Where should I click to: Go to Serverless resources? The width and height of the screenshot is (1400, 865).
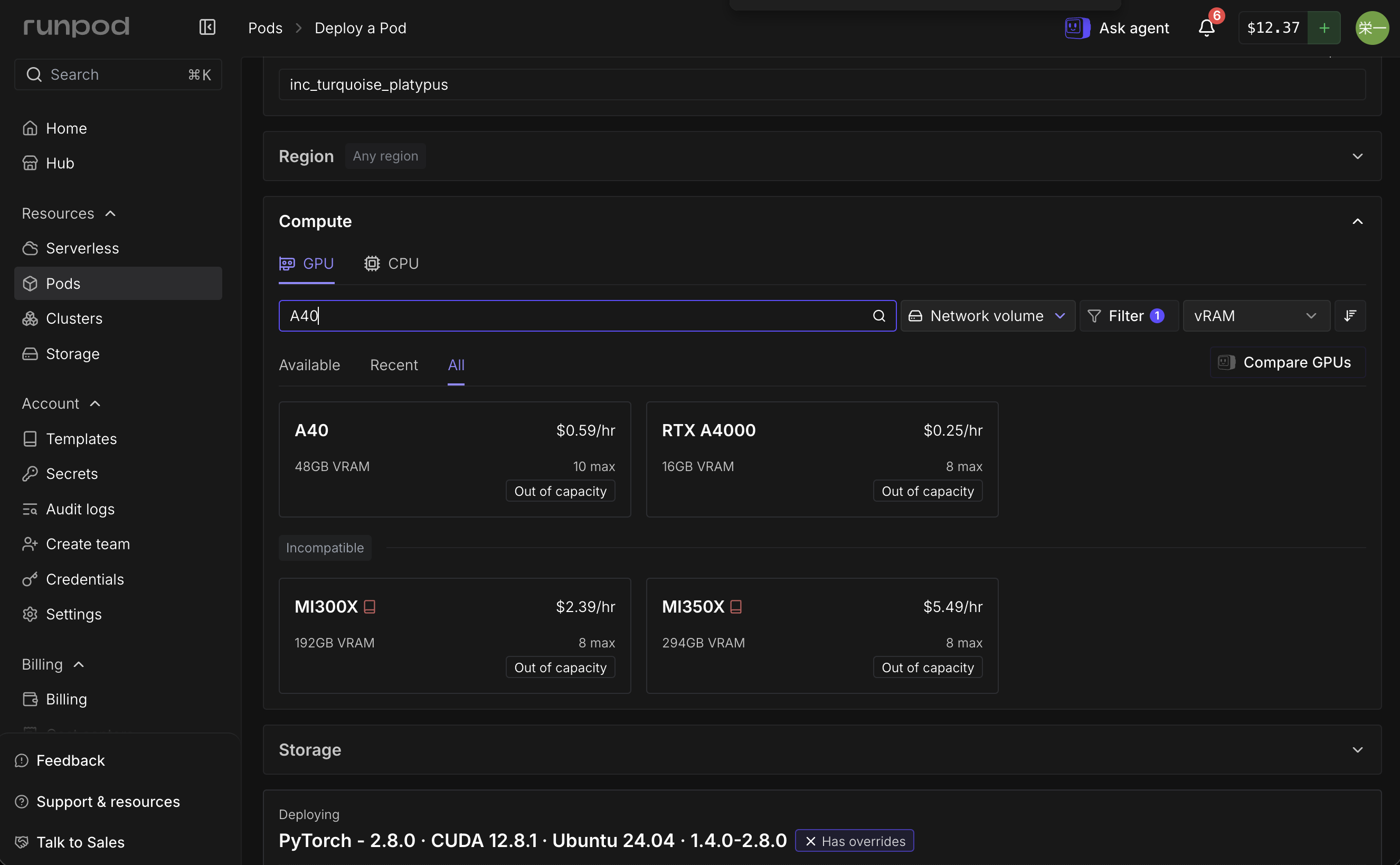point(118,248)
